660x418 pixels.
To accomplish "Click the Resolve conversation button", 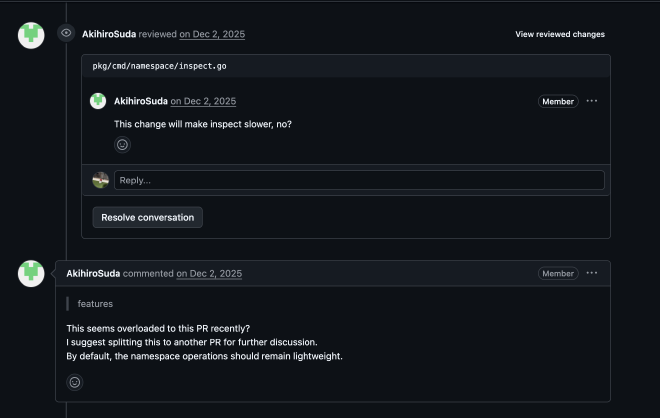I will pos(148,217).
